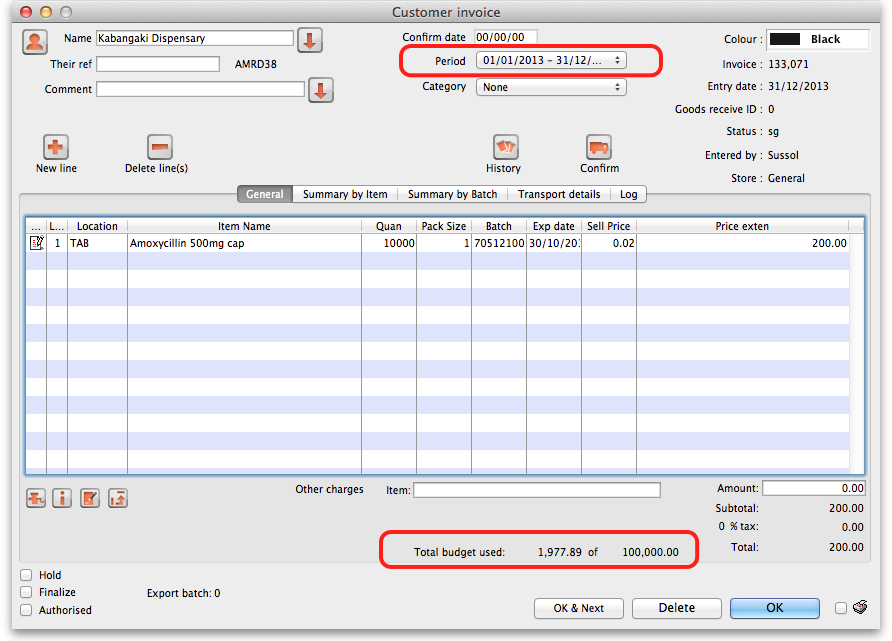Screen dimensions: 892x641
Task: Expand the Category dropdown showing None
Action: pyautogui.click(x=551, y=87)
